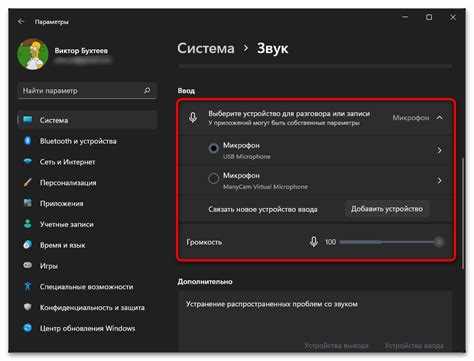Click the Центр обновления Windows icon
Screen dimensions: 474x361
28,328
